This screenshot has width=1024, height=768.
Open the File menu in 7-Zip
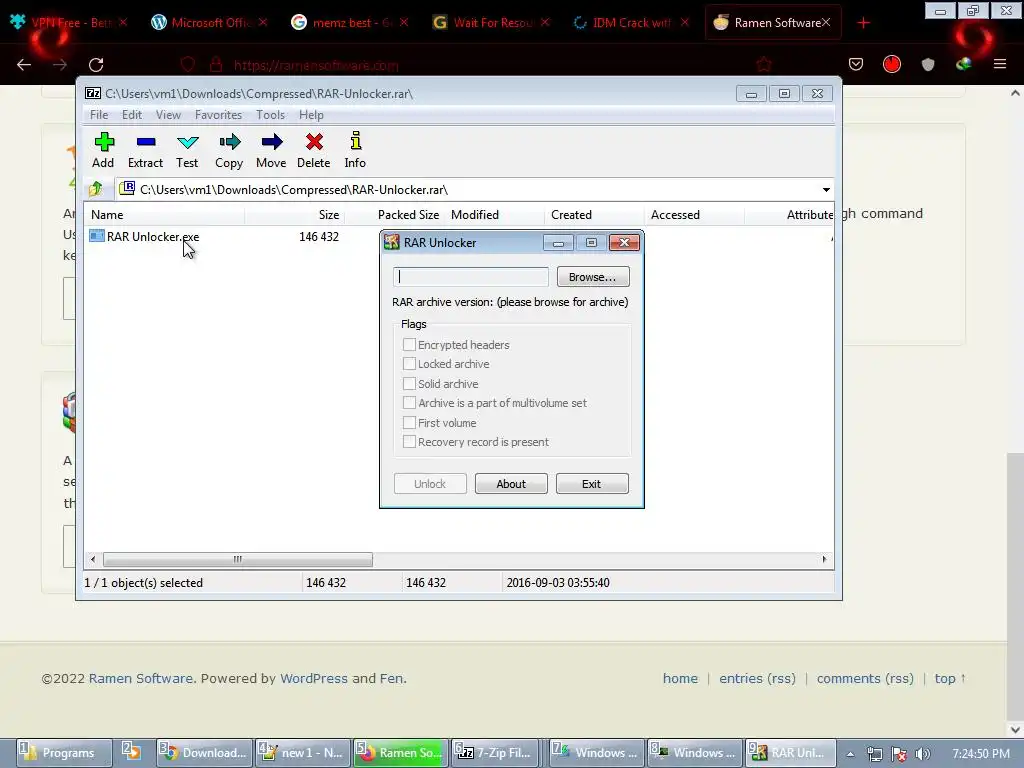tap(99, 115)
